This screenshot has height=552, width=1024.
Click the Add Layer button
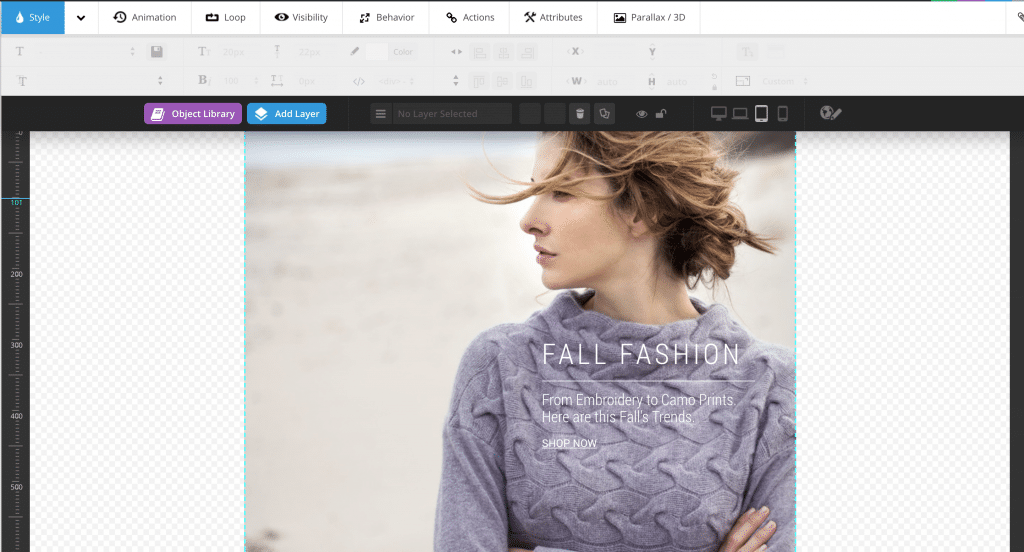pos(287,114)
